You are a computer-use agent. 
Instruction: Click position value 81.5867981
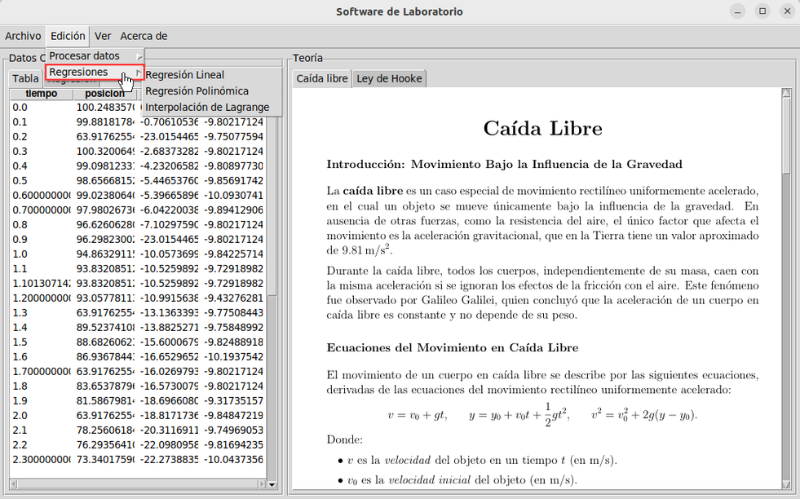coord(106,402)
